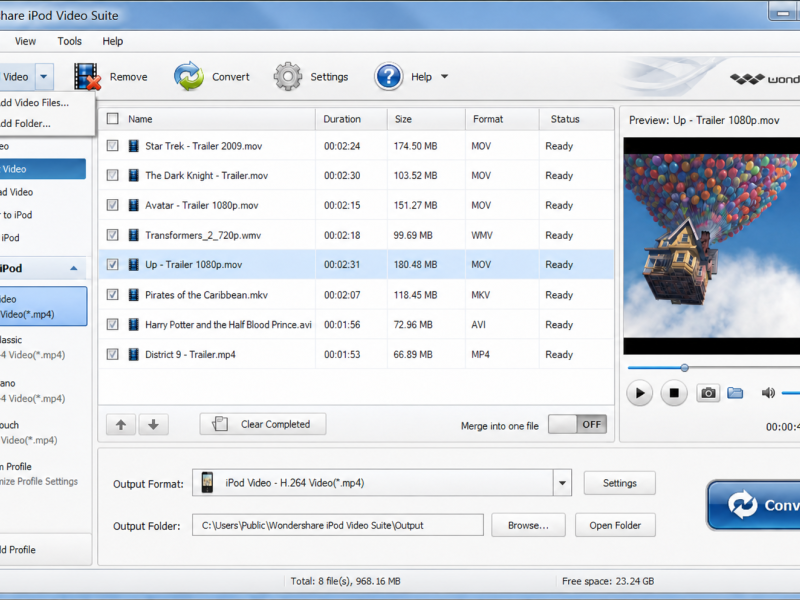This screenshot has height=600, width=800.
Task: Collapse the iPod section in sidebar
Action: pos(73,268)
